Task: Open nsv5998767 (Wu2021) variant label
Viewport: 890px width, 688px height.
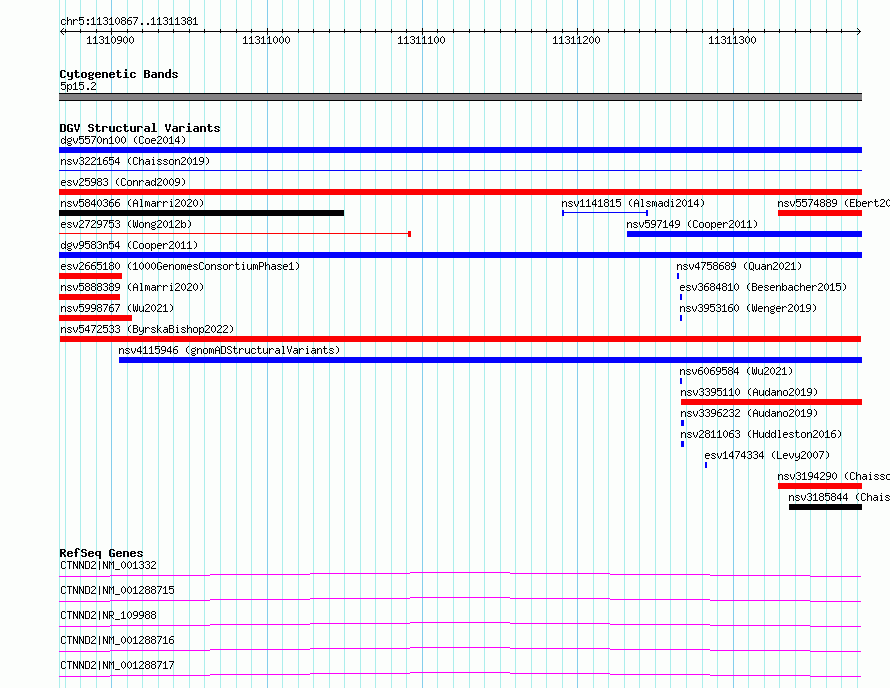Action: click(x=117, y=308)
